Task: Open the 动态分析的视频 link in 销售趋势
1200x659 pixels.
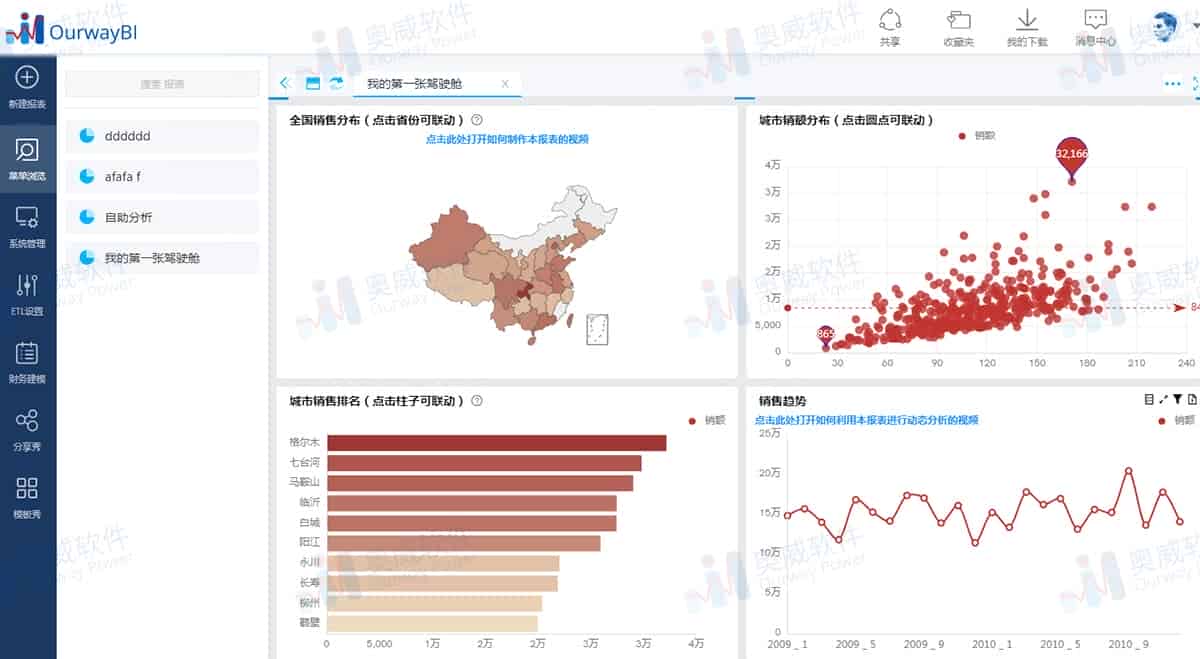Action: pyautogui.click(x=866, y=419)
